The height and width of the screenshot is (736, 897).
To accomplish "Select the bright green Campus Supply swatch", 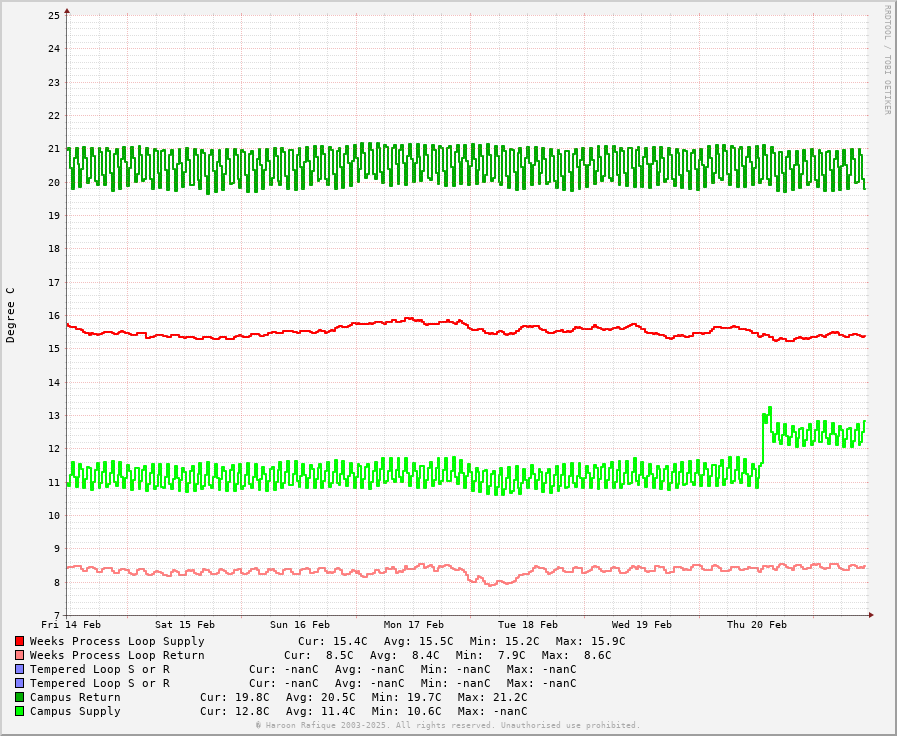I will (19, 711).
